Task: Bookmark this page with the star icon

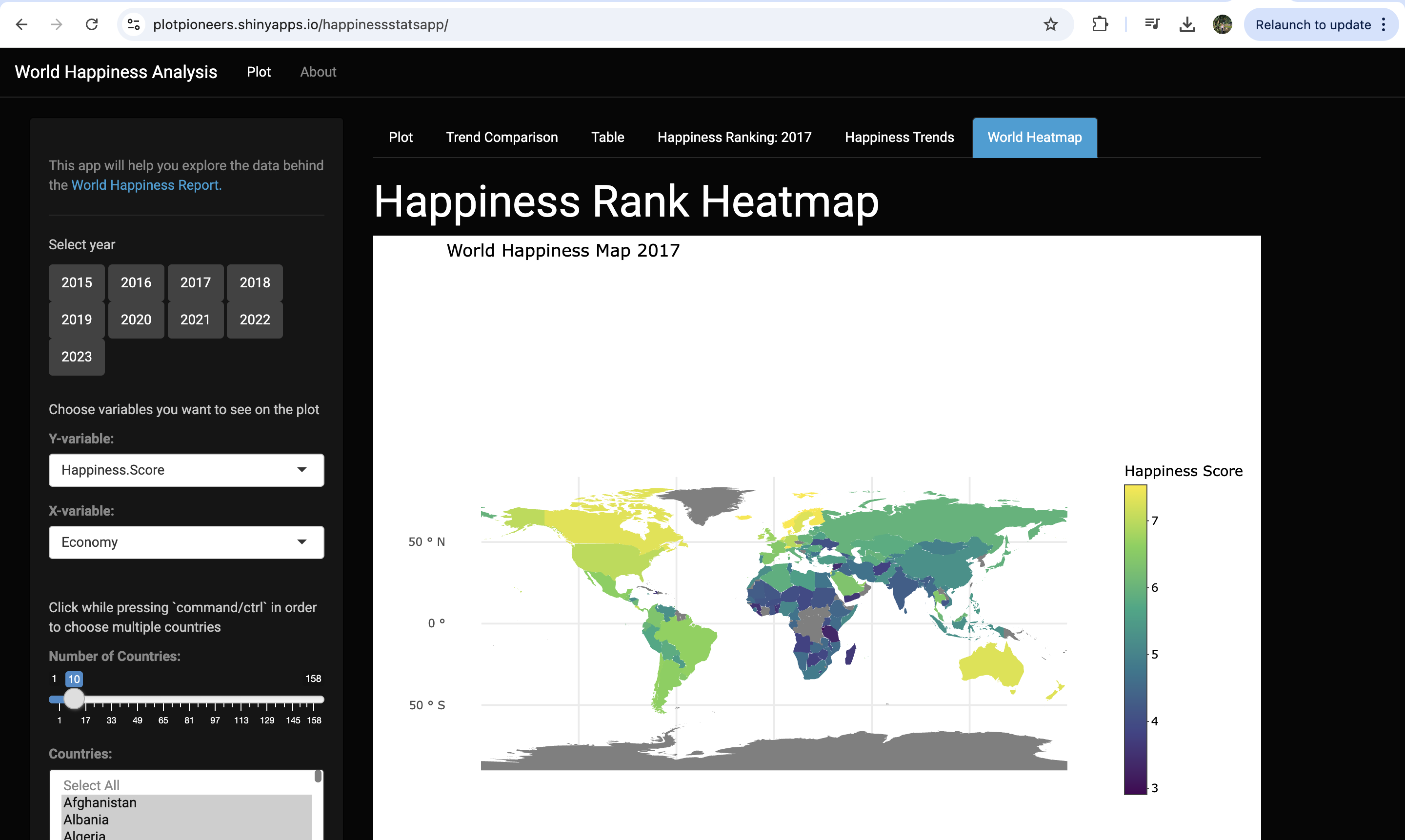Action: (x=1051, y=24)
